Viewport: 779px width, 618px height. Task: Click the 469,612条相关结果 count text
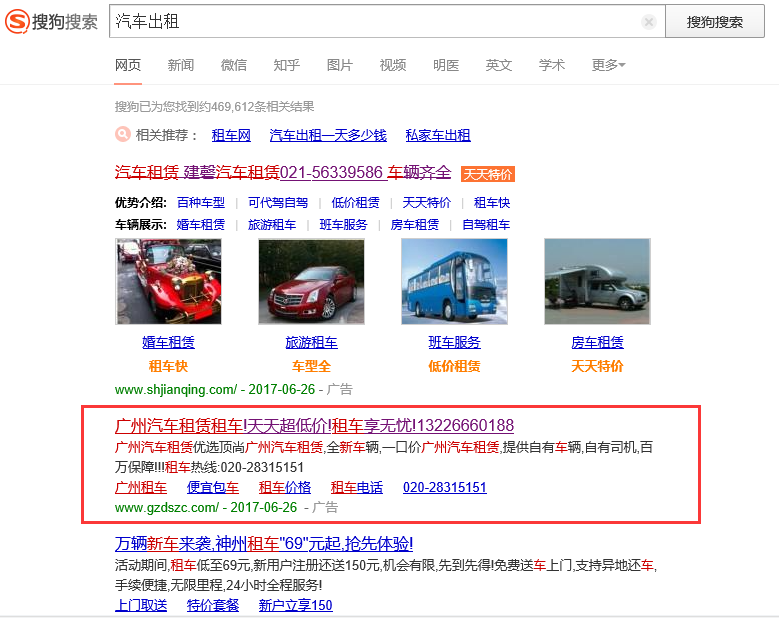tap(262, 107)
